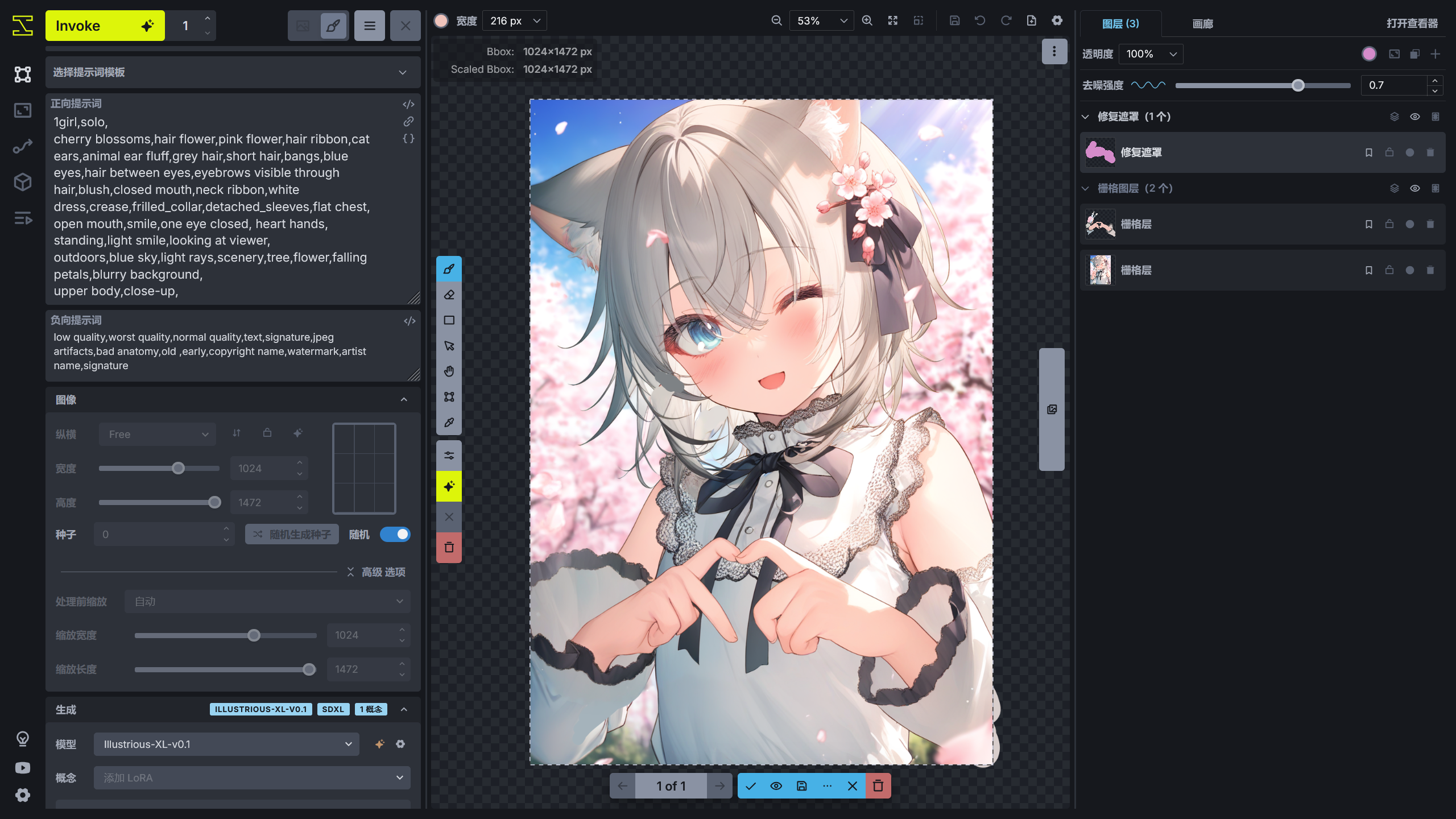Pick the Eyedropper color picker tool
The image size is (1456, 819).
pyautogui.click(x=449, y=423)
